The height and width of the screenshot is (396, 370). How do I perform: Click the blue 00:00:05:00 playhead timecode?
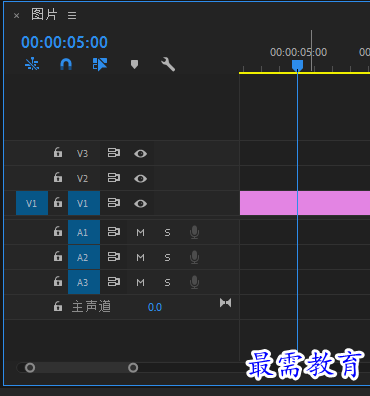(x=64, y=42)
